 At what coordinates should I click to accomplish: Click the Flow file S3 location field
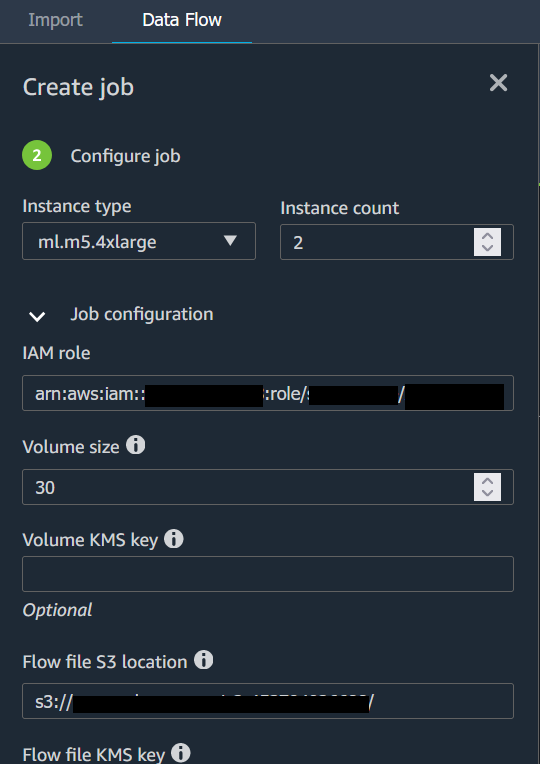coord(268,701)
